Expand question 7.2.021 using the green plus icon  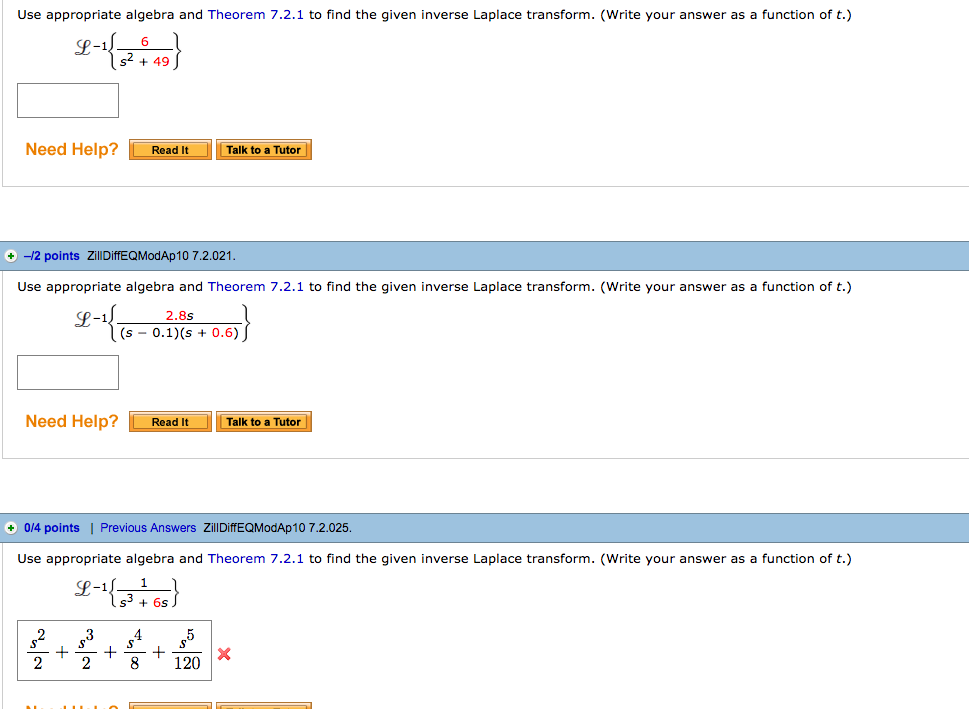pos(9,256)
